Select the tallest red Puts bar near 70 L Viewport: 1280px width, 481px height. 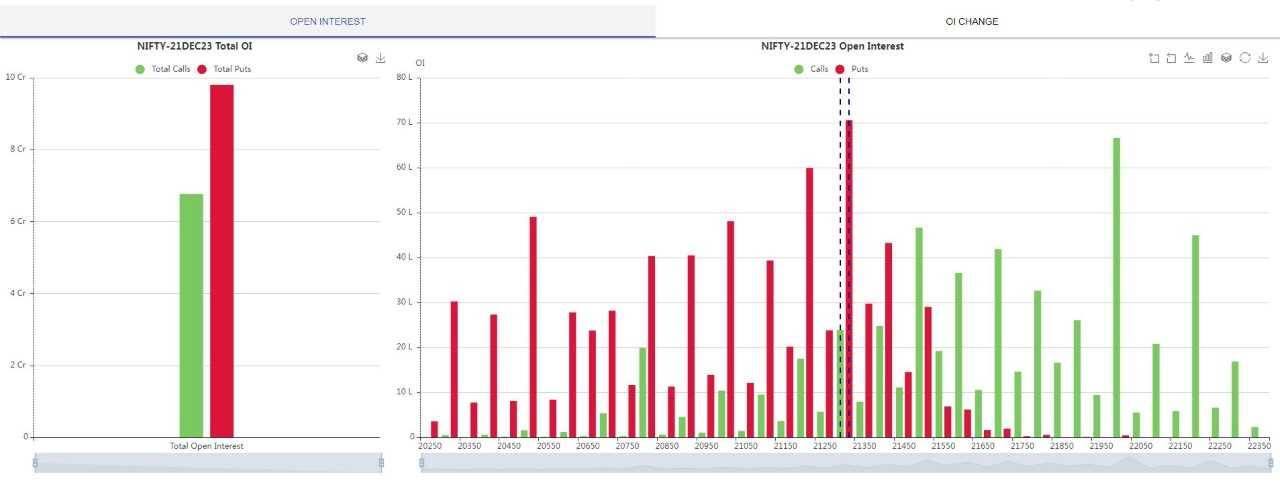[x=849, y=279]
